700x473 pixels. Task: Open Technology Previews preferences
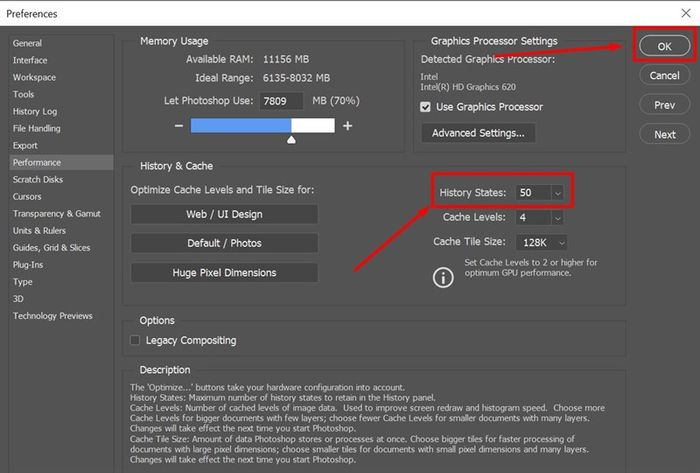(x=53, y=316)
